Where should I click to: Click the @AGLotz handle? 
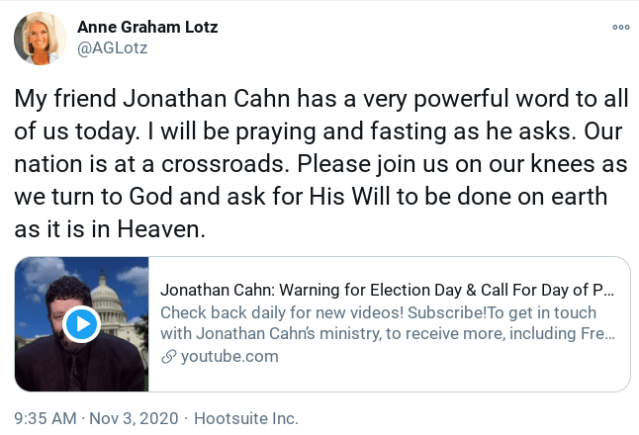click(x=113, y=48)
